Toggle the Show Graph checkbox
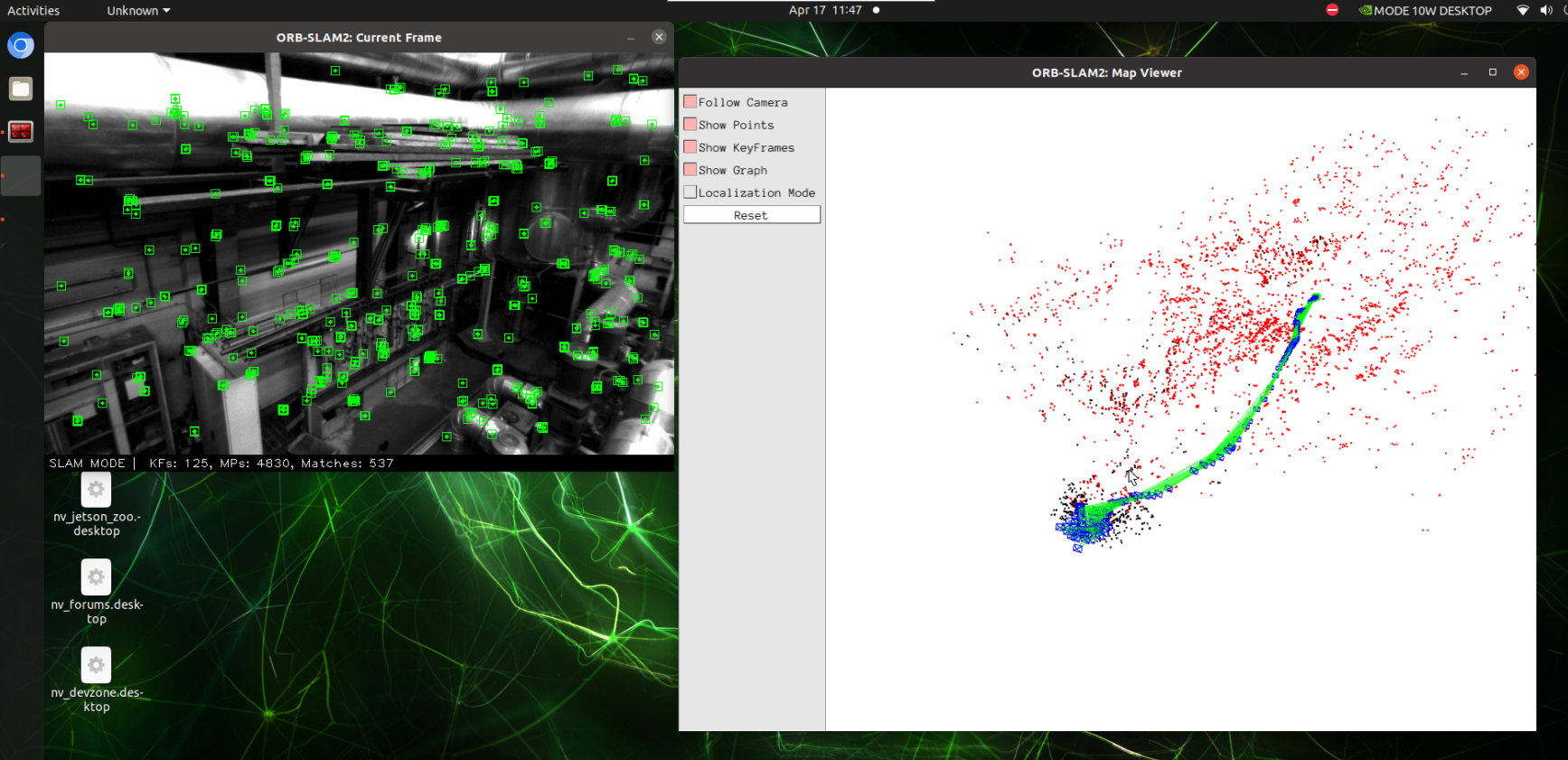1568x760 pixels. coord(690,169)
